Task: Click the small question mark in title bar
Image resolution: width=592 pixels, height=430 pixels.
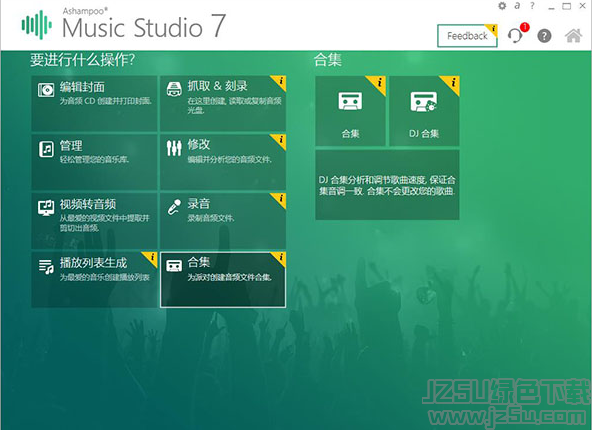Action: point(532,6)
